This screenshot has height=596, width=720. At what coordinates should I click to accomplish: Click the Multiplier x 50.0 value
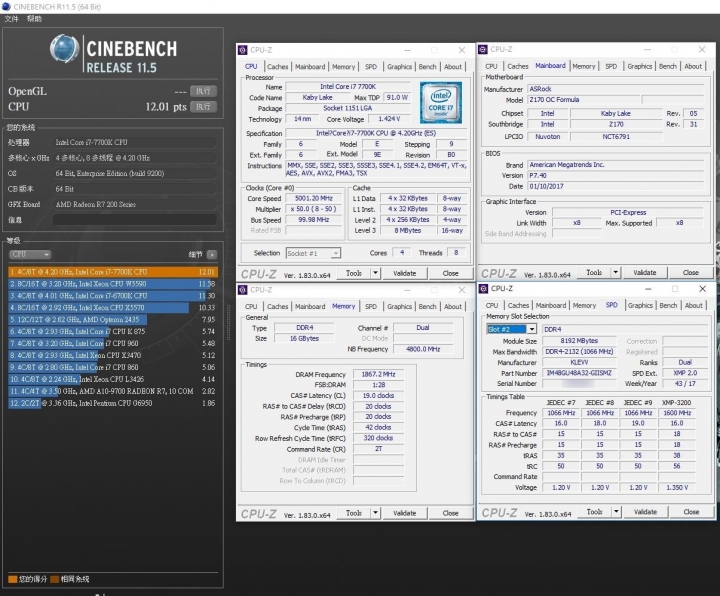point(314,209)
